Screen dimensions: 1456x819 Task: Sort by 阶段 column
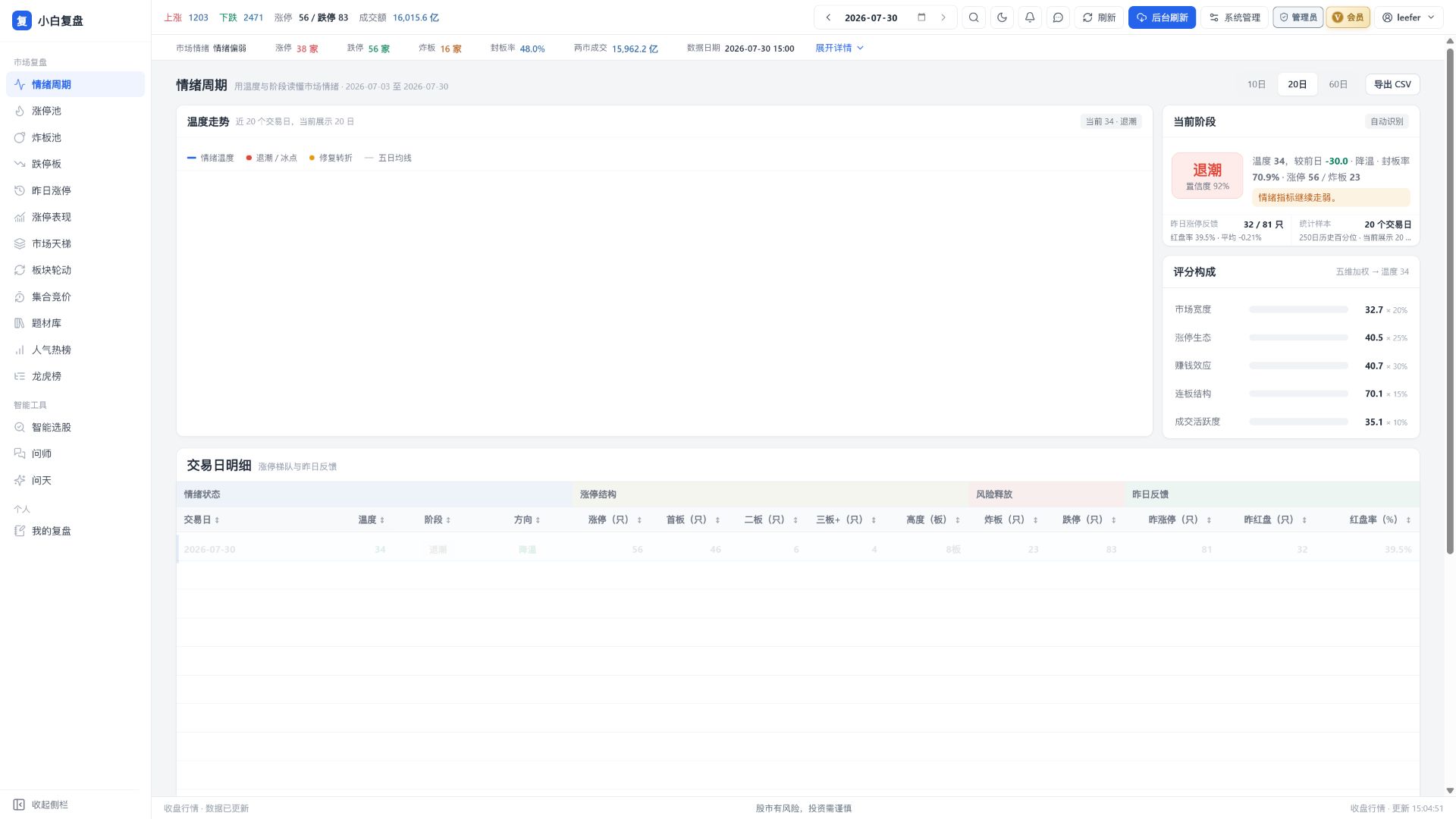[438, 519]
